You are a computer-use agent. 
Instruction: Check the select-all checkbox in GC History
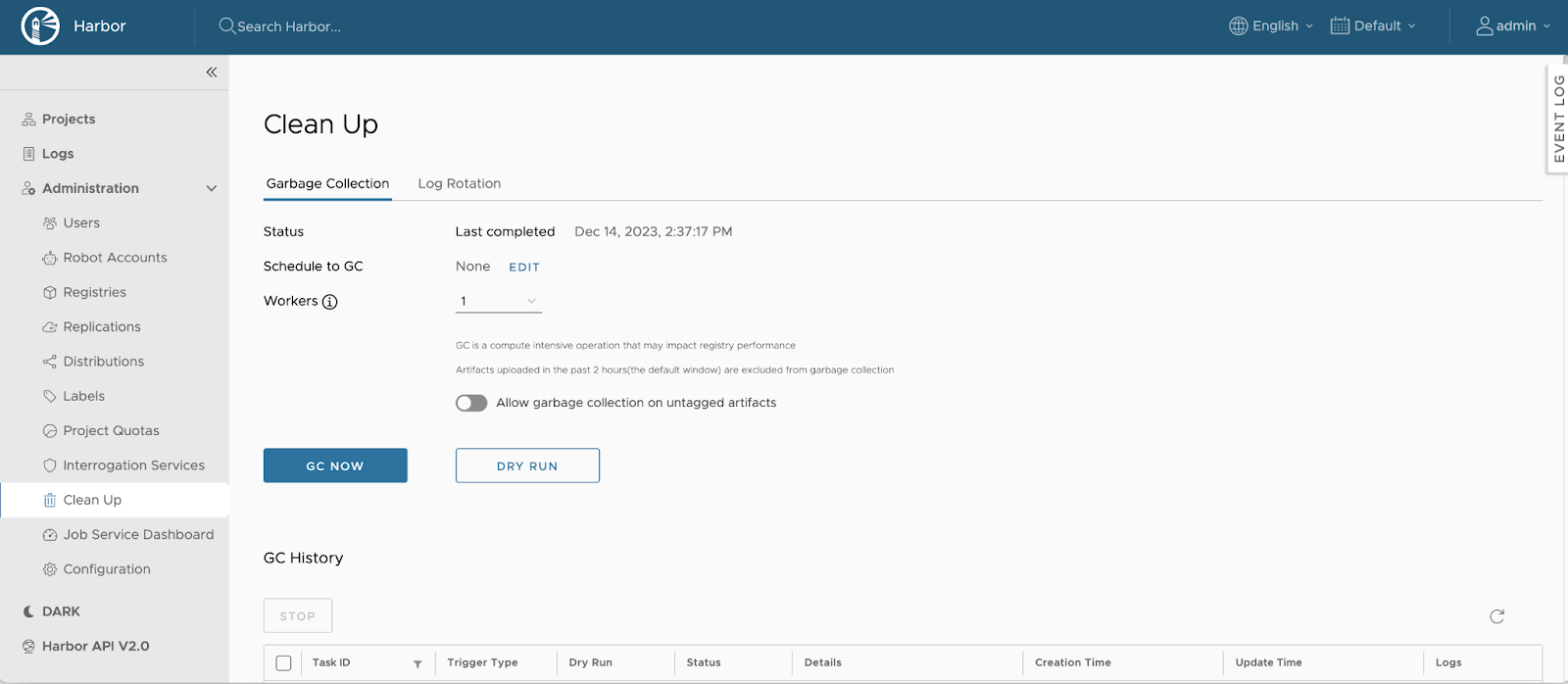[284, 663]
